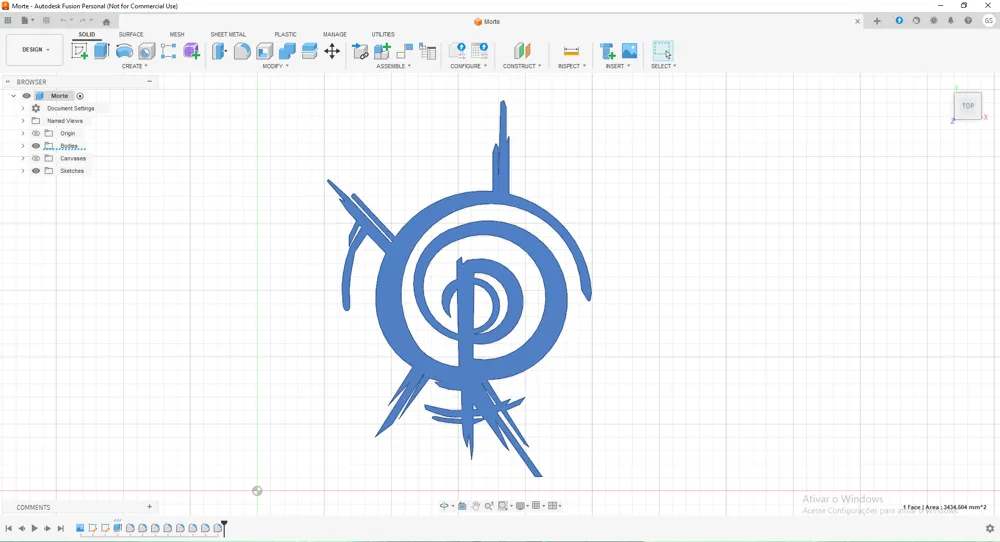Viewport: 1000px width, 542px height.
Task: Expand the Named Views tree node
Action: click(23, 121)
